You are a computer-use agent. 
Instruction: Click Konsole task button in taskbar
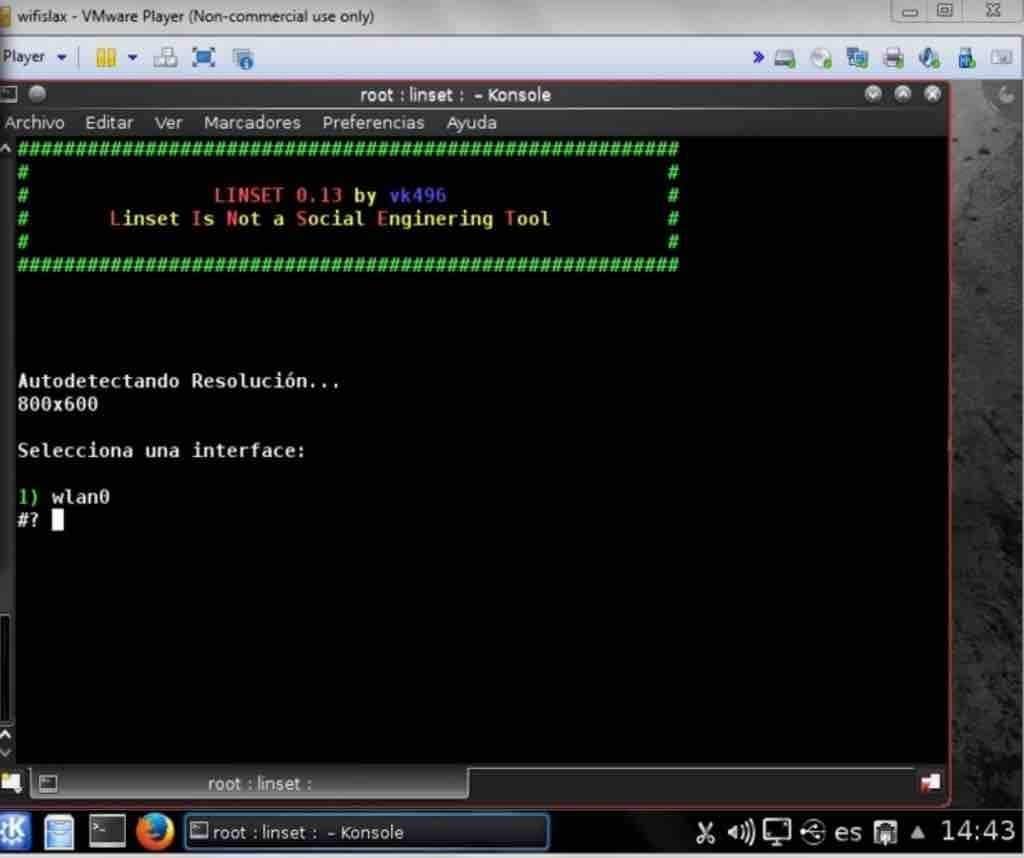pos(366,832)
